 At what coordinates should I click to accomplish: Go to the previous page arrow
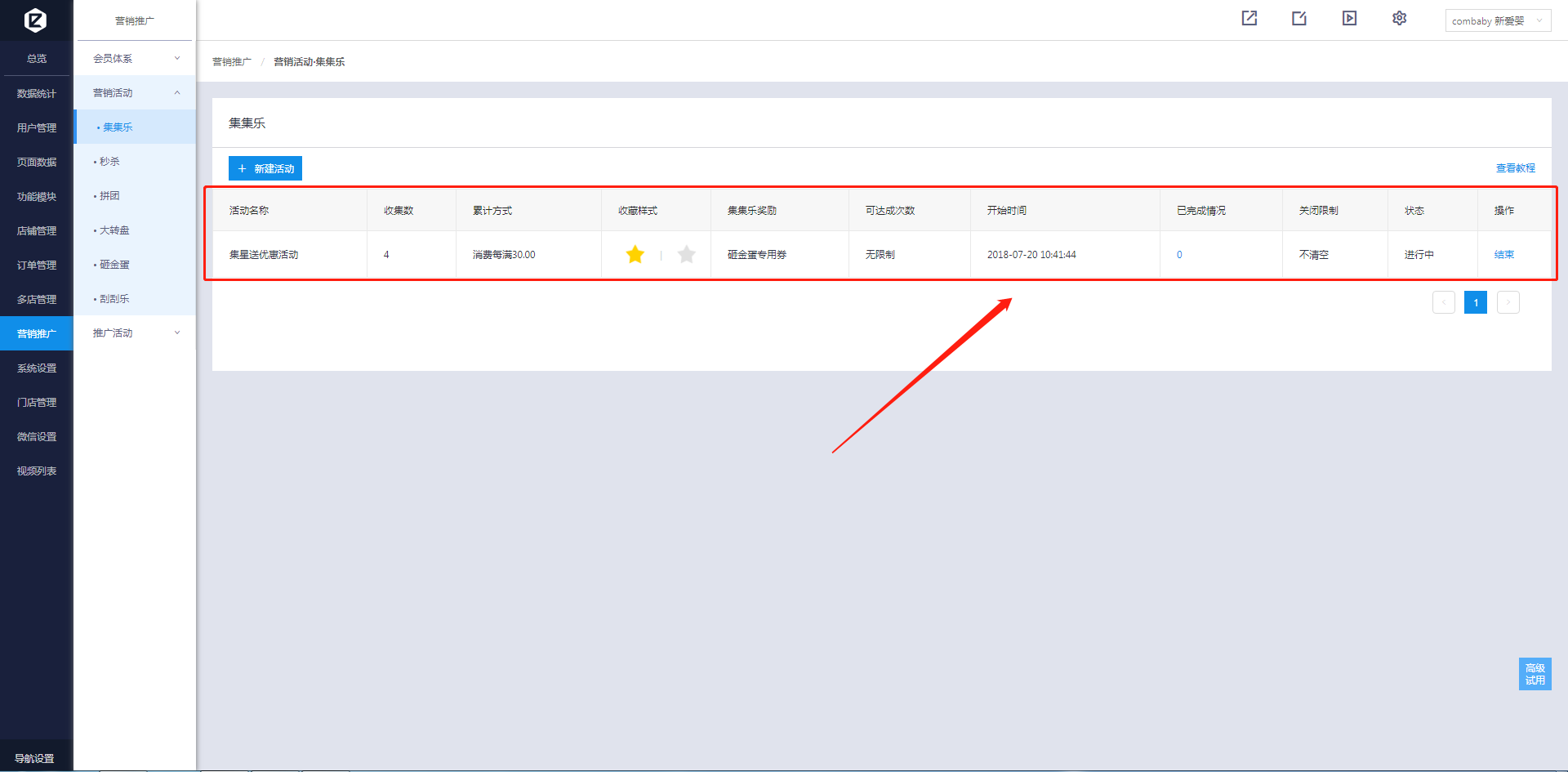1443,302
